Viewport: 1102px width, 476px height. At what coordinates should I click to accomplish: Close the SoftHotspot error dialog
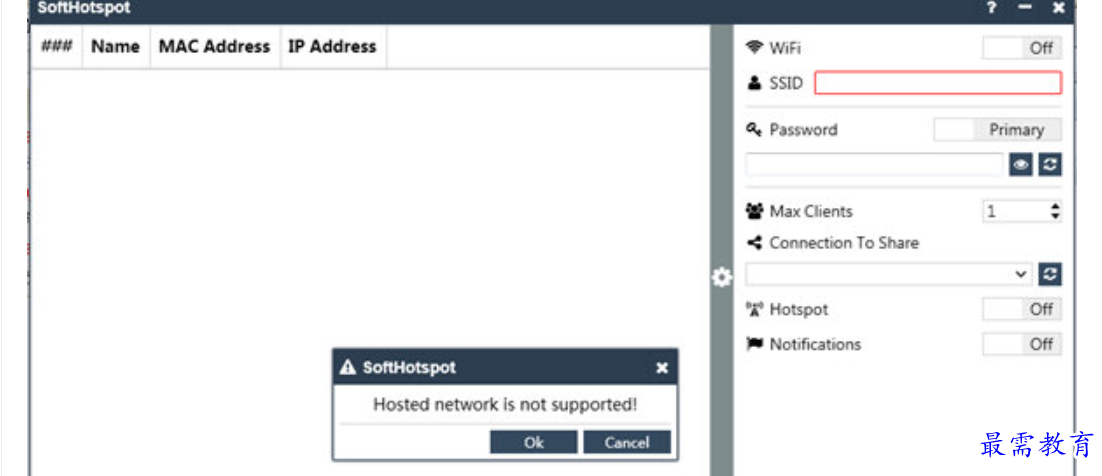tap(662, 368)
